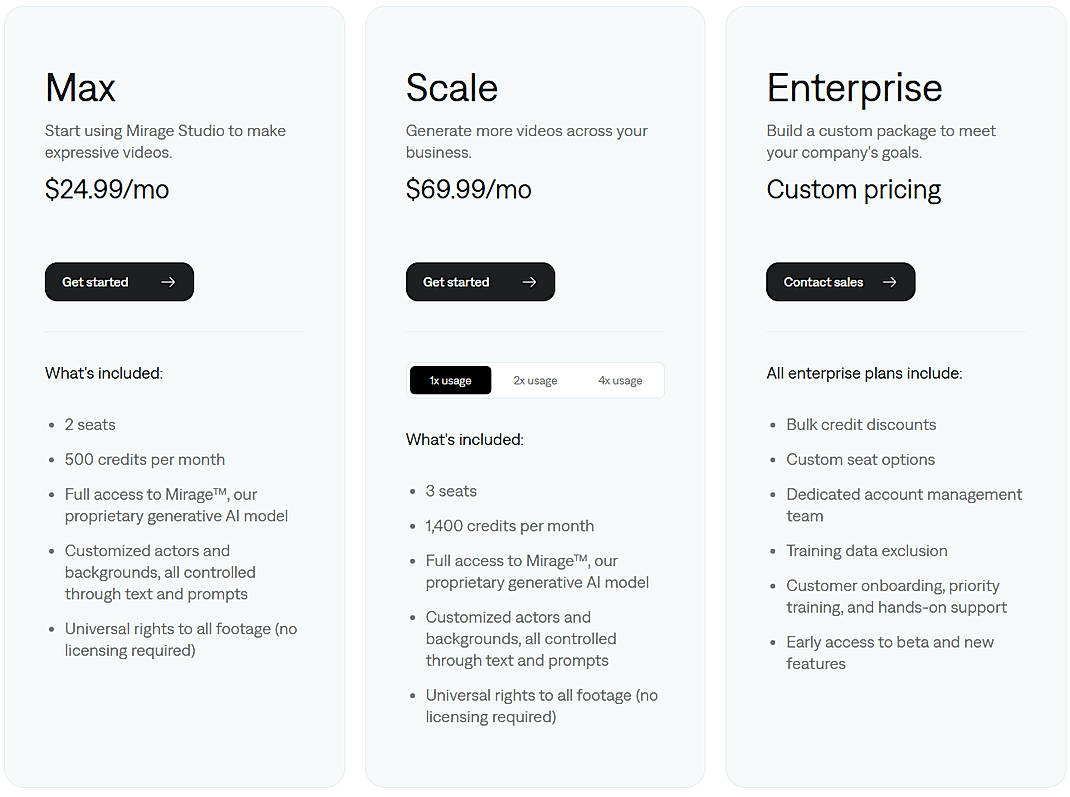Click the Custom pricing label
1070x797 pixels.
click(x=853, y=189)
